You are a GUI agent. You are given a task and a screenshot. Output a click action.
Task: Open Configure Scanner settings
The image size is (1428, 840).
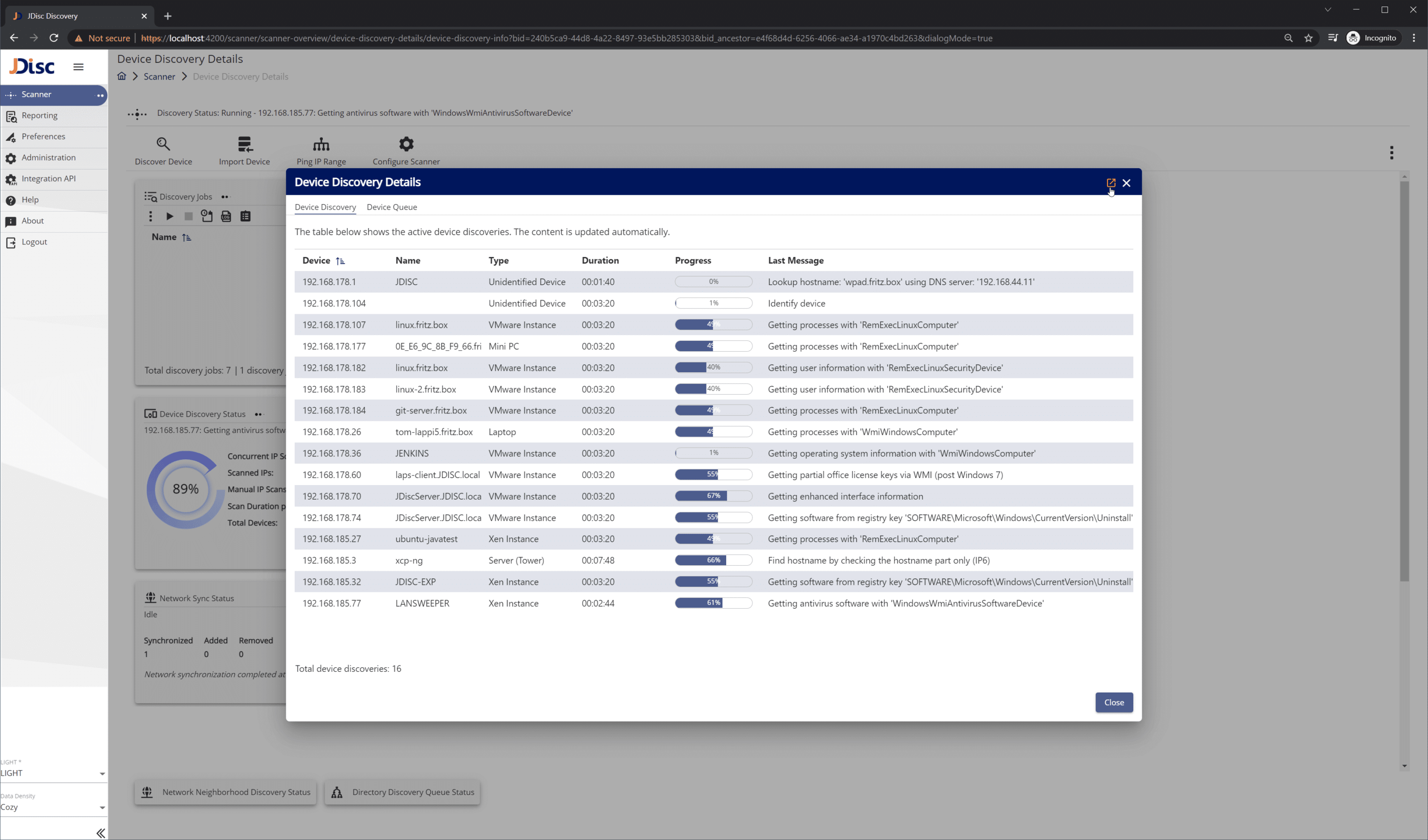tap(406, 149)
